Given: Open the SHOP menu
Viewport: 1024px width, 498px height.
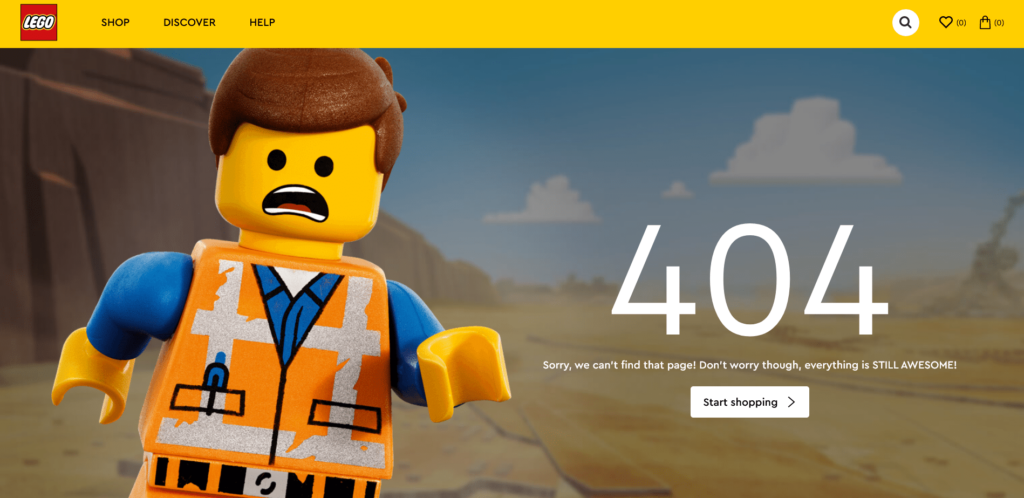Looking at the screenshot, I should (115, 22).
